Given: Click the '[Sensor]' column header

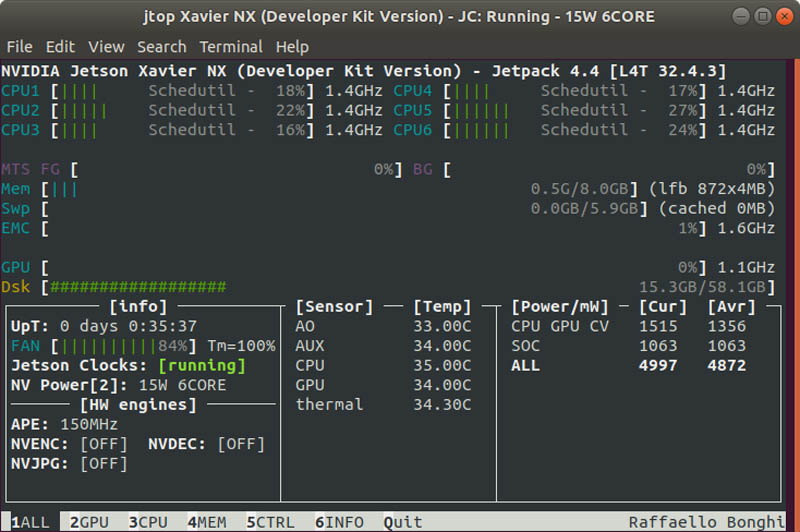Looking at the screenshot, I should tap(334, 307).
